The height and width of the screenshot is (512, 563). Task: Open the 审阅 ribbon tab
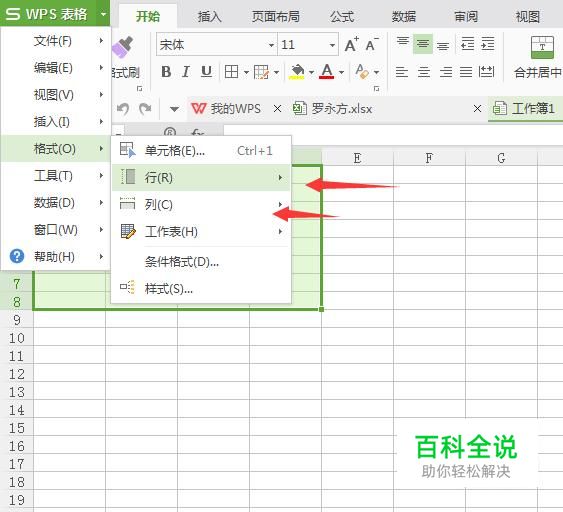click(x=466, y=17)
